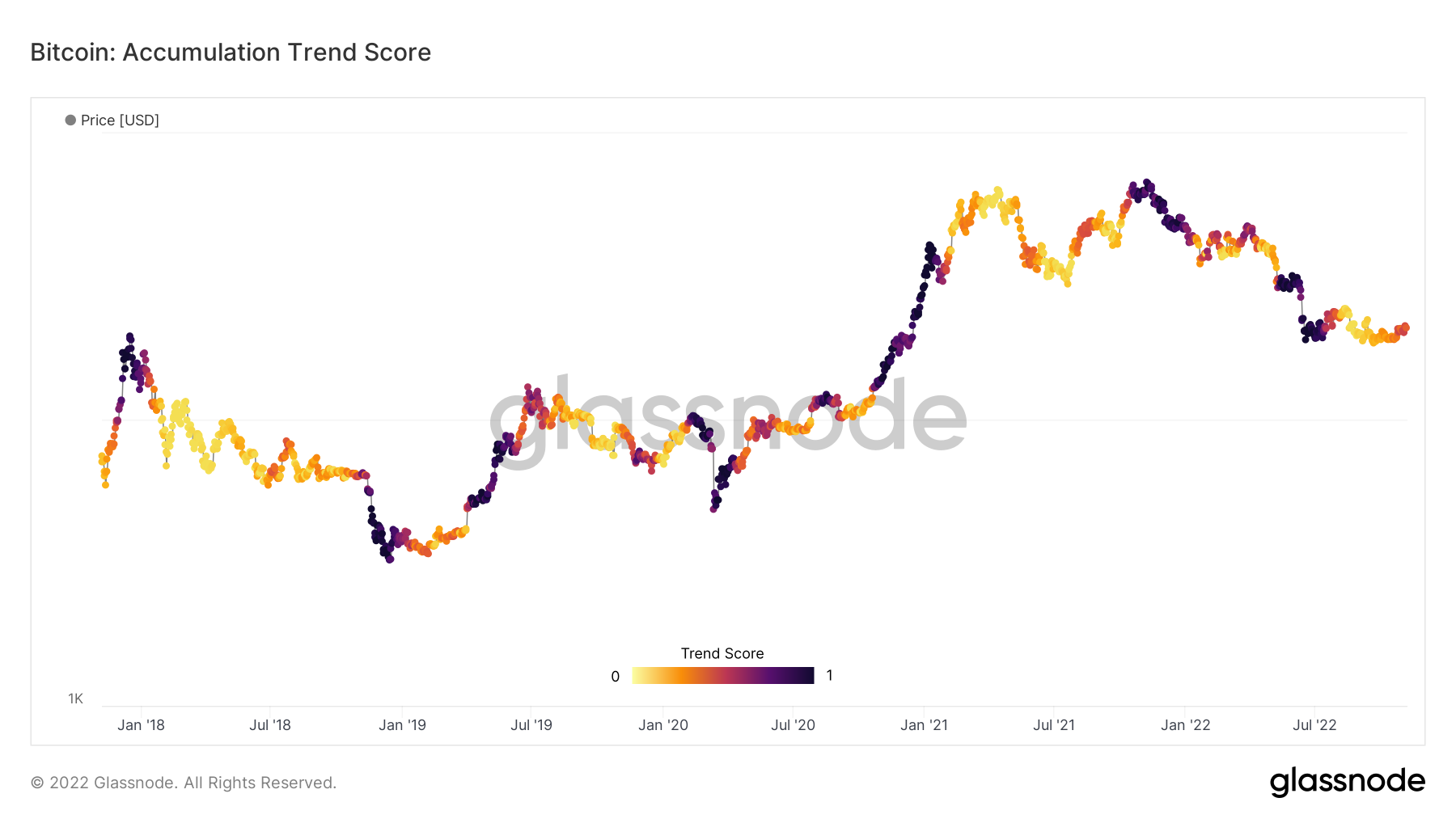Click the Jan '18 x-axis label
The height and width of the screenshot is (819, 1456).
click(141, 725)
